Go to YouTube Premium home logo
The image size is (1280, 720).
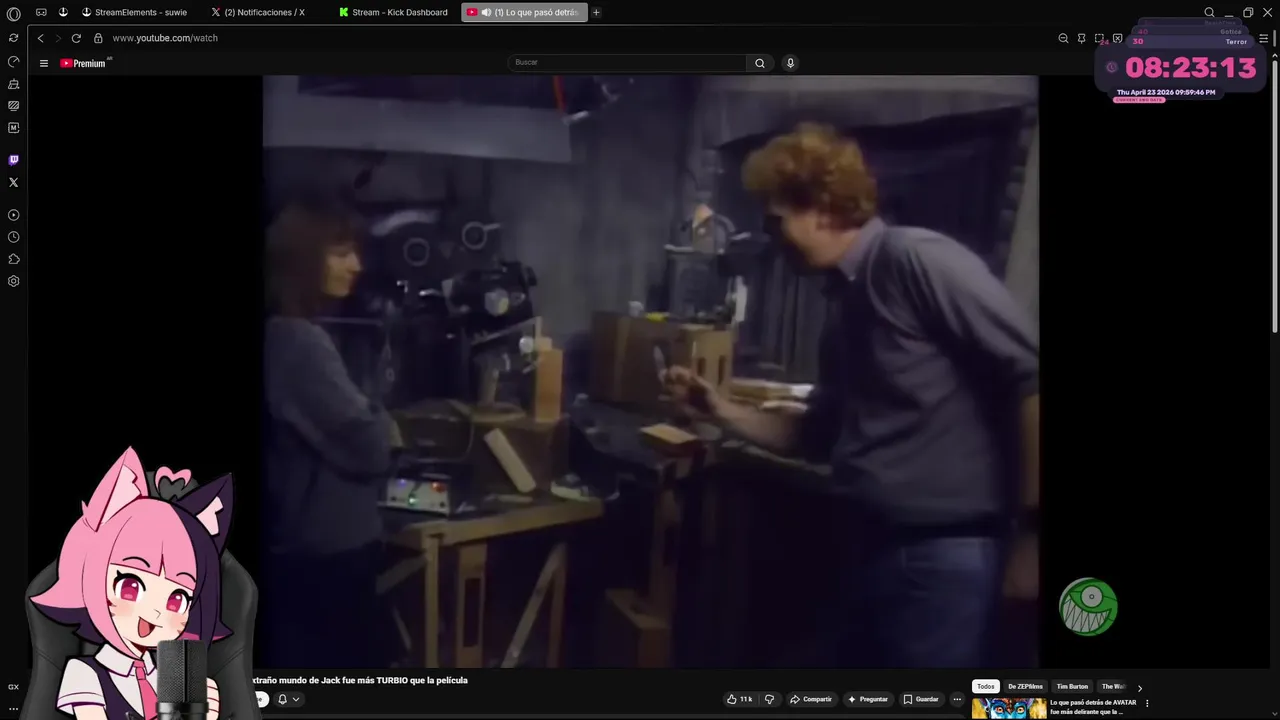(x=85, y=63)
